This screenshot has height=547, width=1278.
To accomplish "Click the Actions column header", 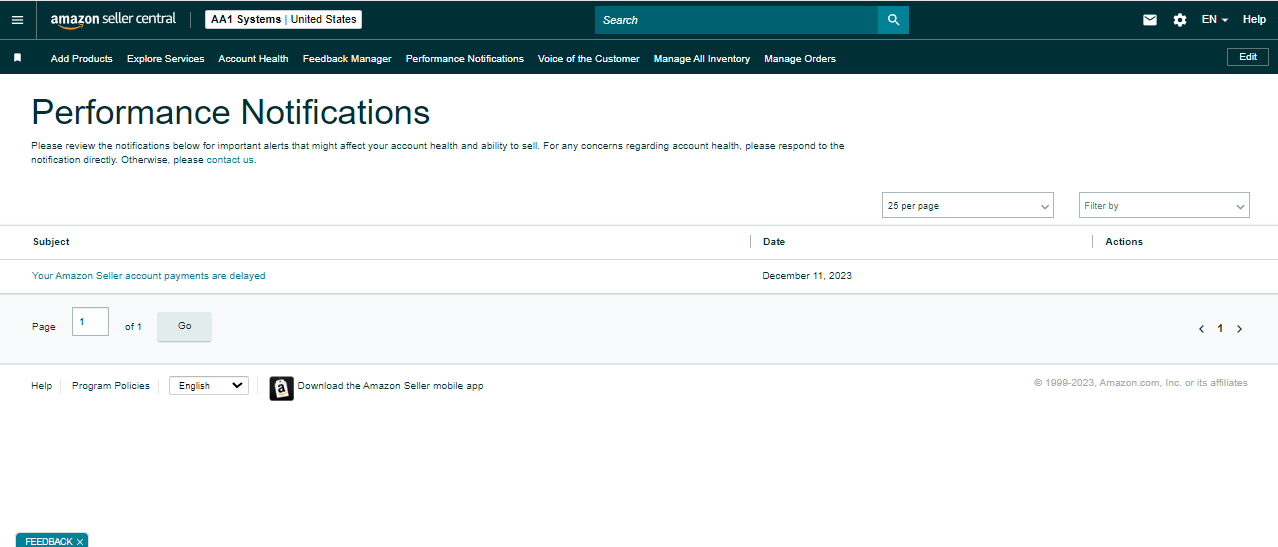I will [1124, 242].
